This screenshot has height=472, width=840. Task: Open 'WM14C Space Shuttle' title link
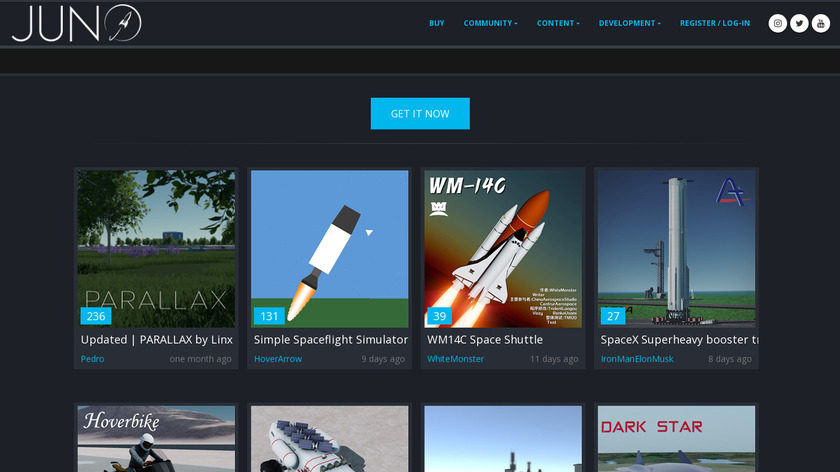tap(485, 340)
